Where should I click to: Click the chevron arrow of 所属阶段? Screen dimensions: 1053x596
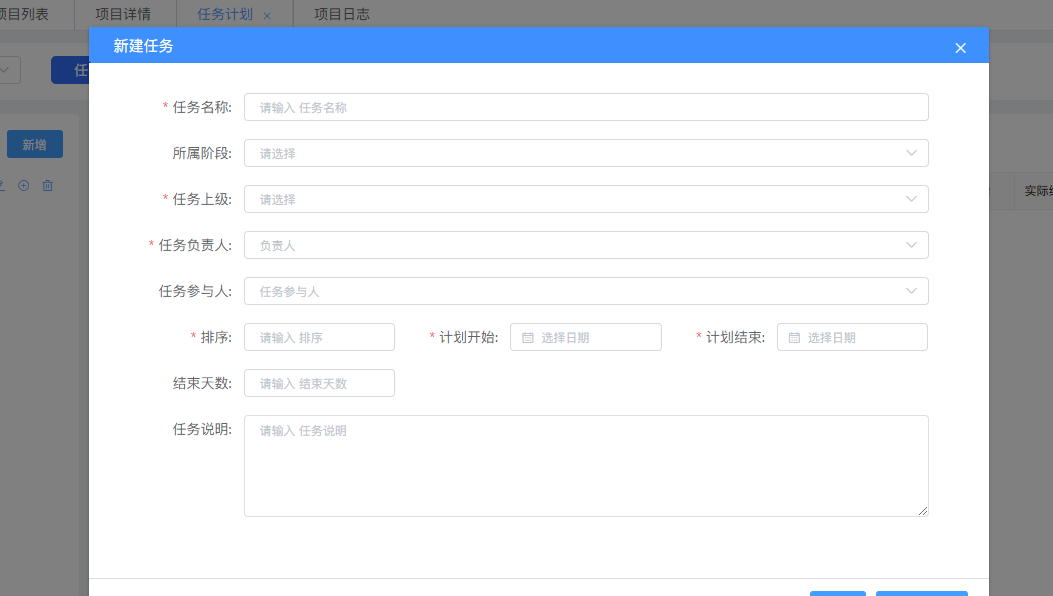(x=911, y=153)
